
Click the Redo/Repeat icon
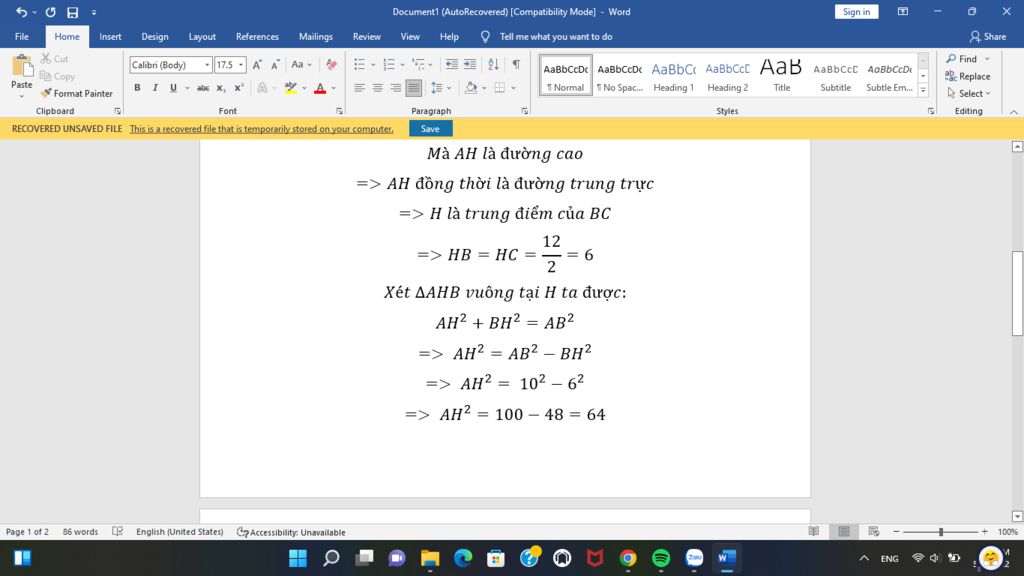click(50, 12)
